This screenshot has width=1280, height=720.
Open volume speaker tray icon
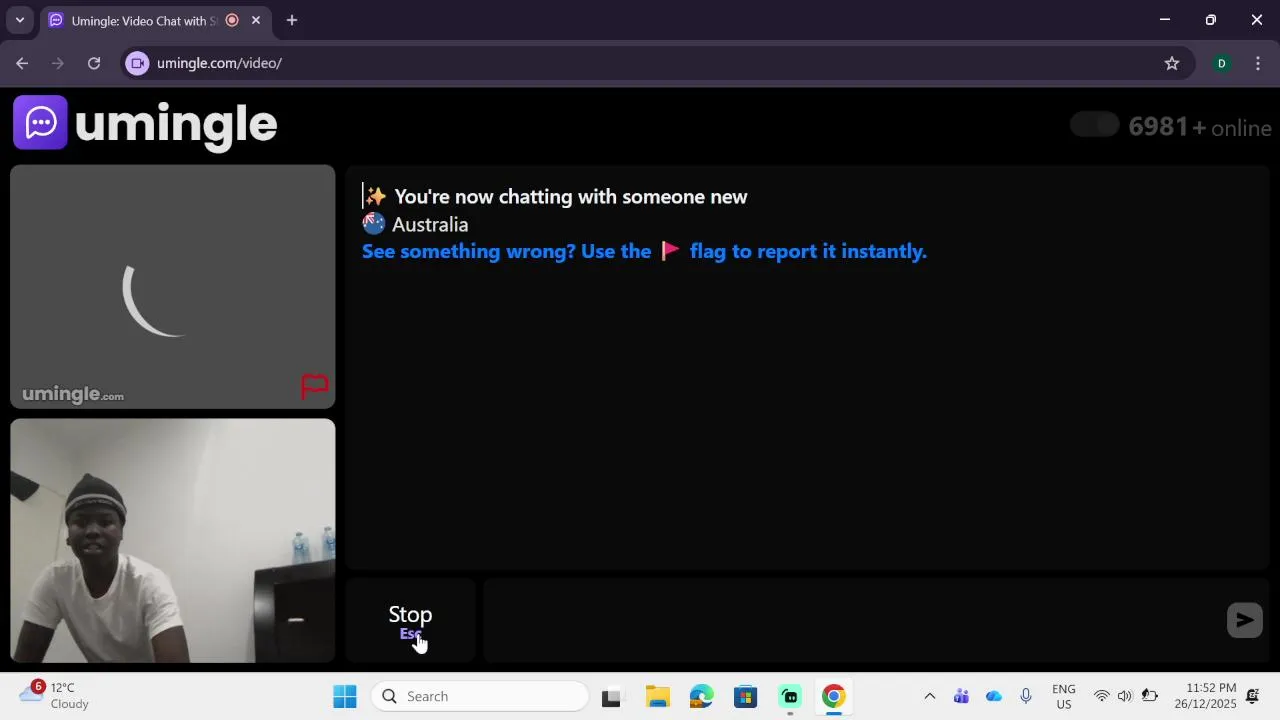point(1125,696)
